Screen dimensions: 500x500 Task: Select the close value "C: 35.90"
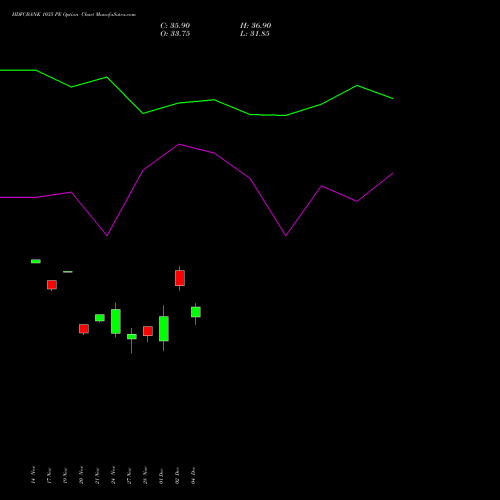click(175, 26)
